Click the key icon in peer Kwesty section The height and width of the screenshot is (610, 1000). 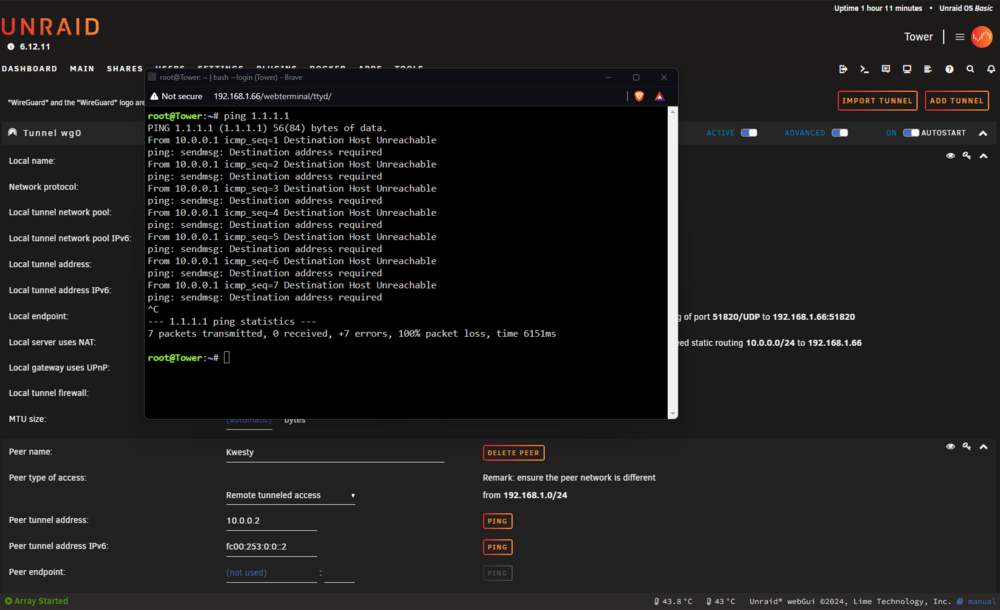(967, 447)
